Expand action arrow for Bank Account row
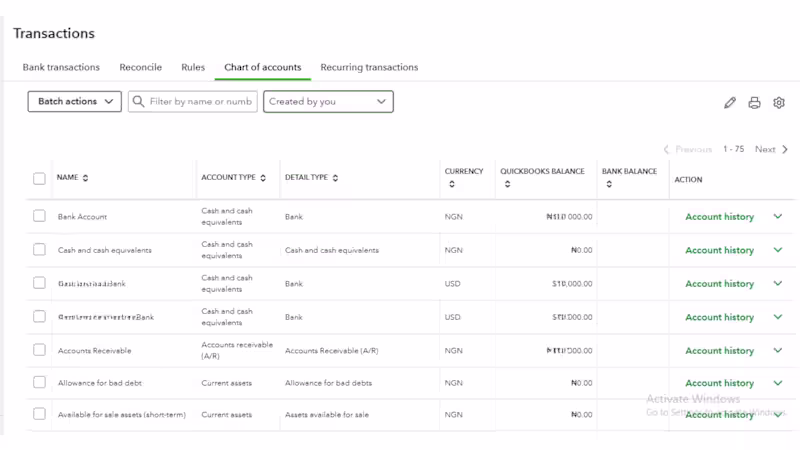Screen dimensions: 800x450 coord(778,216)
